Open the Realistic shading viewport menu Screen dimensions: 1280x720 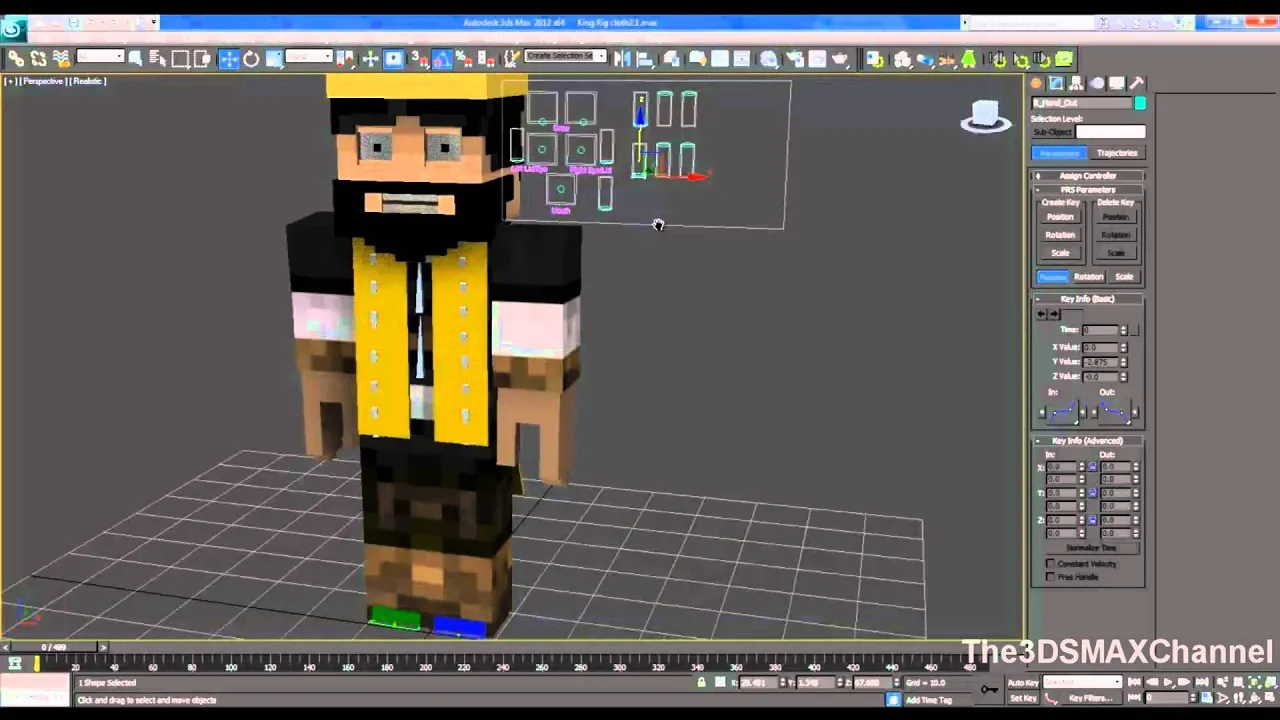[88, 81]
